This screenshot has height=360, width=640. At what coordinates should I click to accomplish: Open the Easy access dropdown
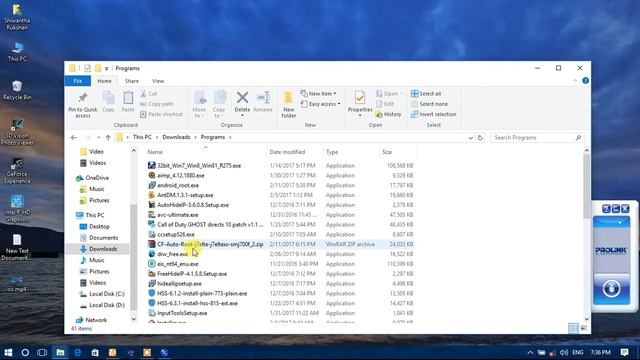(320, 104)
